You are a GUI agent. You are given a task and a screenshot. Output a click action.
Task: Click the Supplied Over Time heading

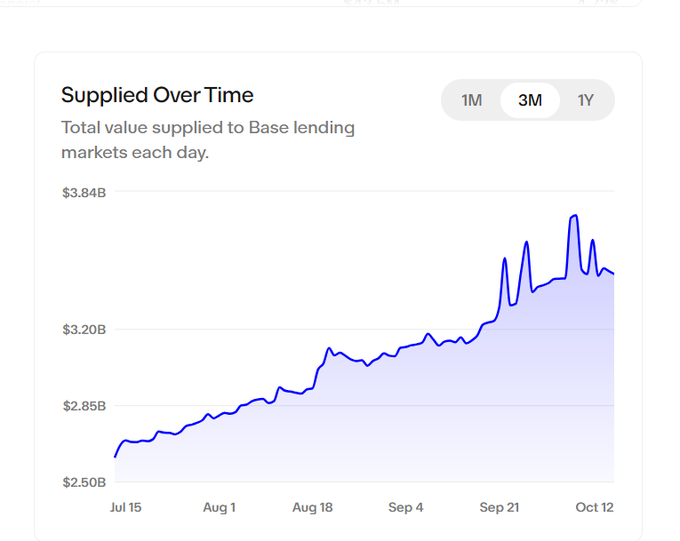[x=157, y=95]
